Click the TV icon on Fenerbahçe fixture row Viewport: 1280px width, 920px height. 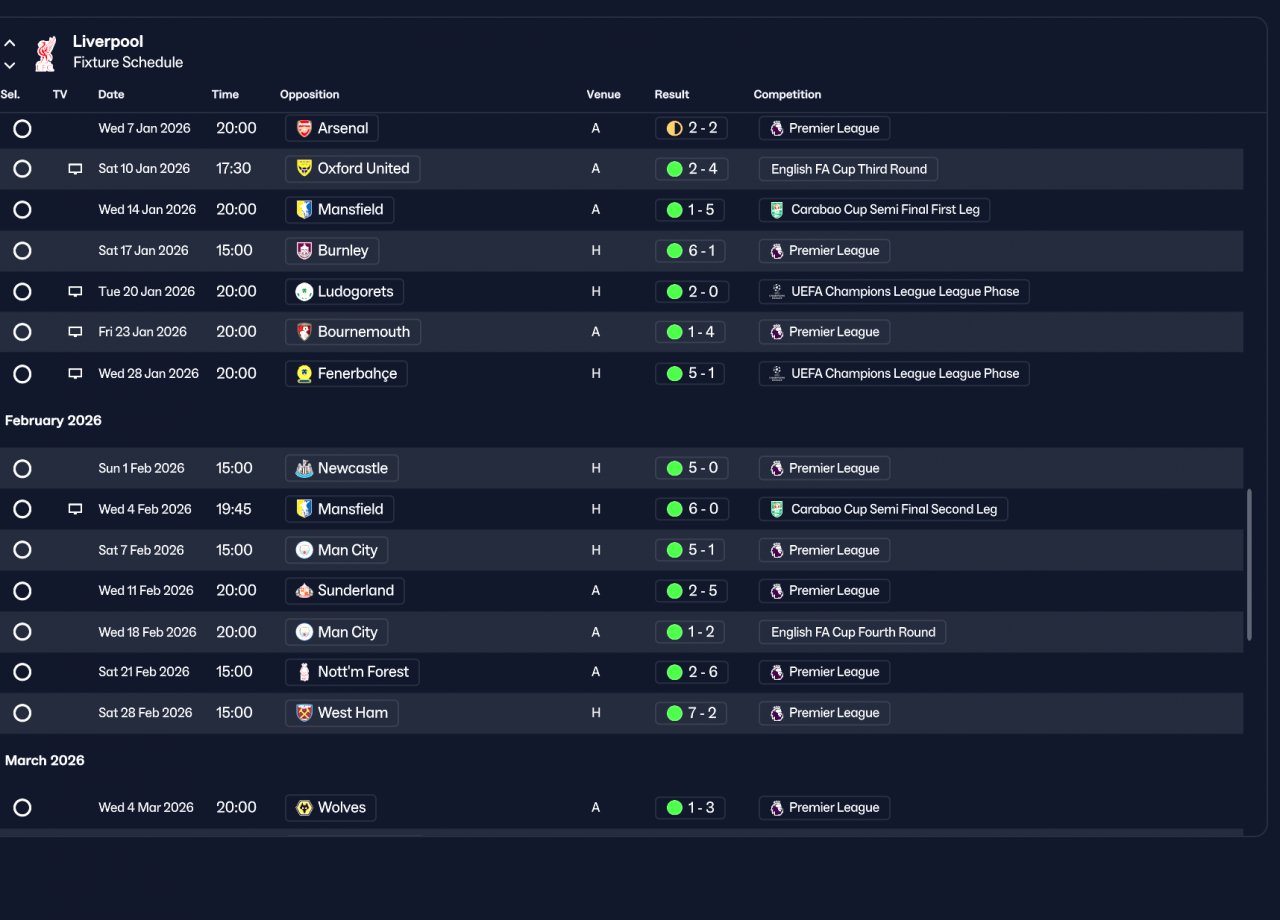coord(75,374)
